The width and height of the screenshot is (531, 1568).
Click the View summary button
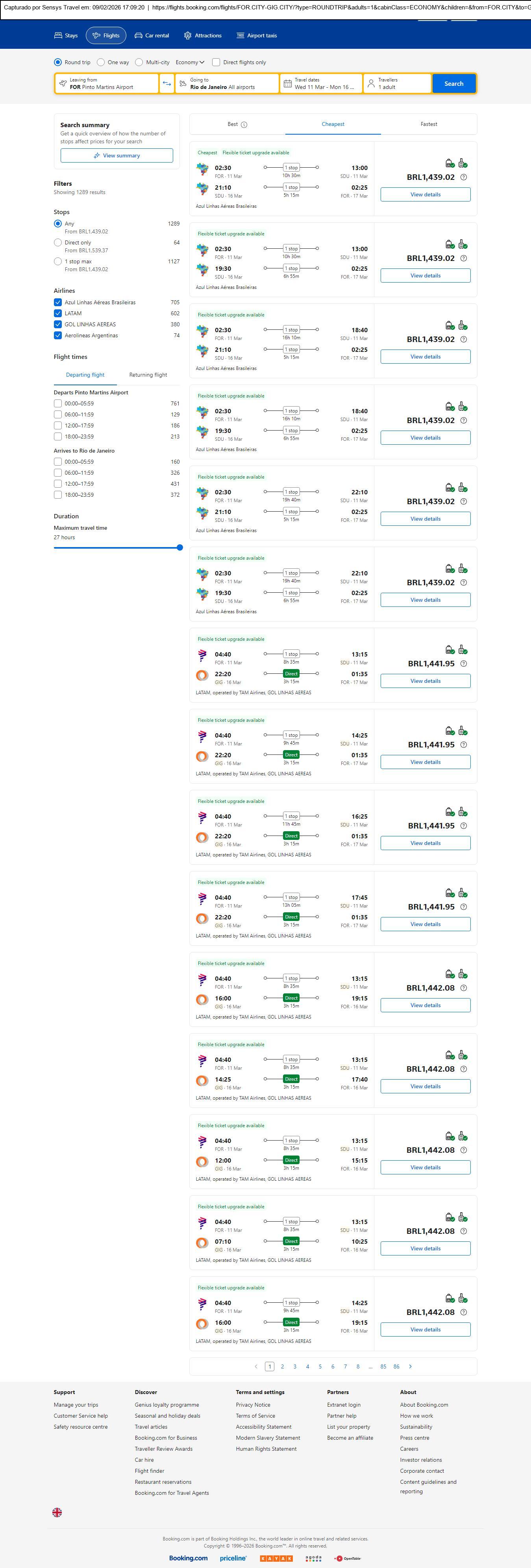116,156
